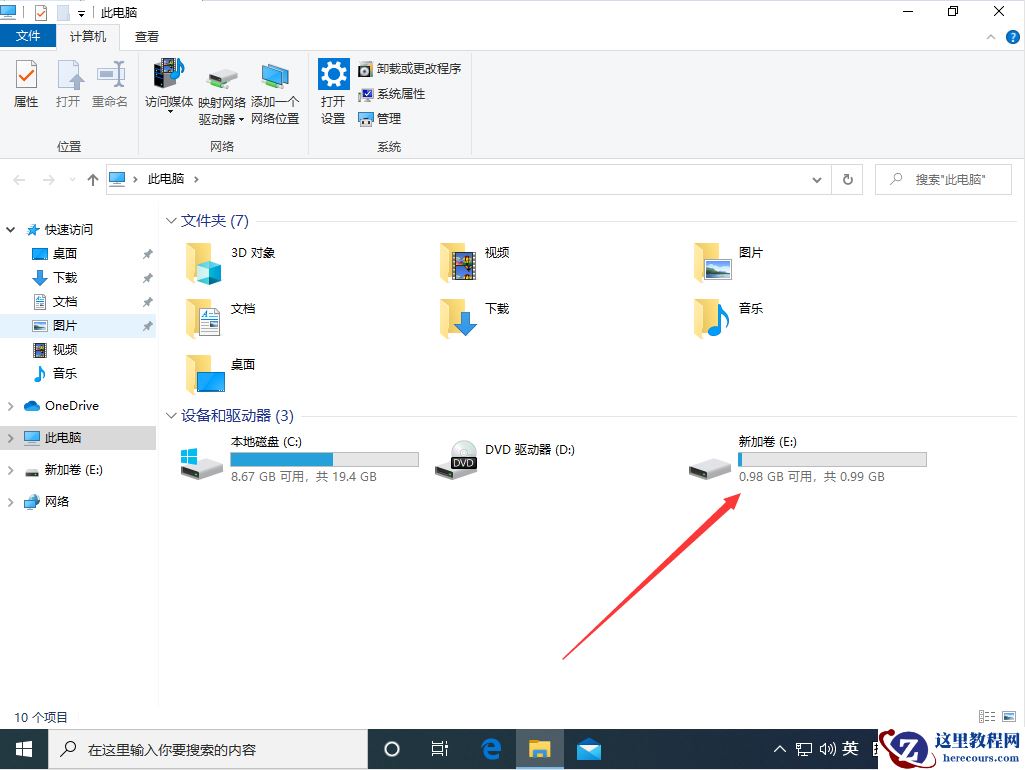Open the address bar dropdown arrow
Viewport: 1025px width, 770px height.
816,179
